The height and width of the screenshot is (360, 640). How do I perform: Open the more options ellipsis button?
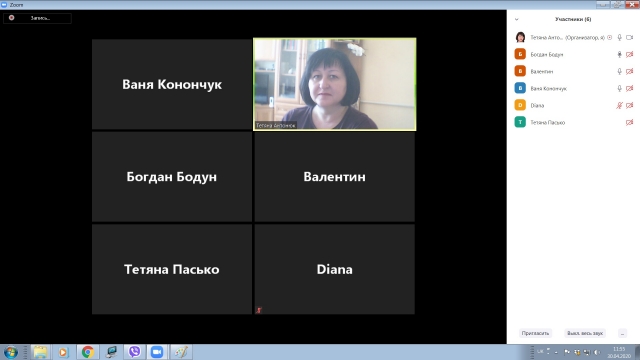pos(622,333)
